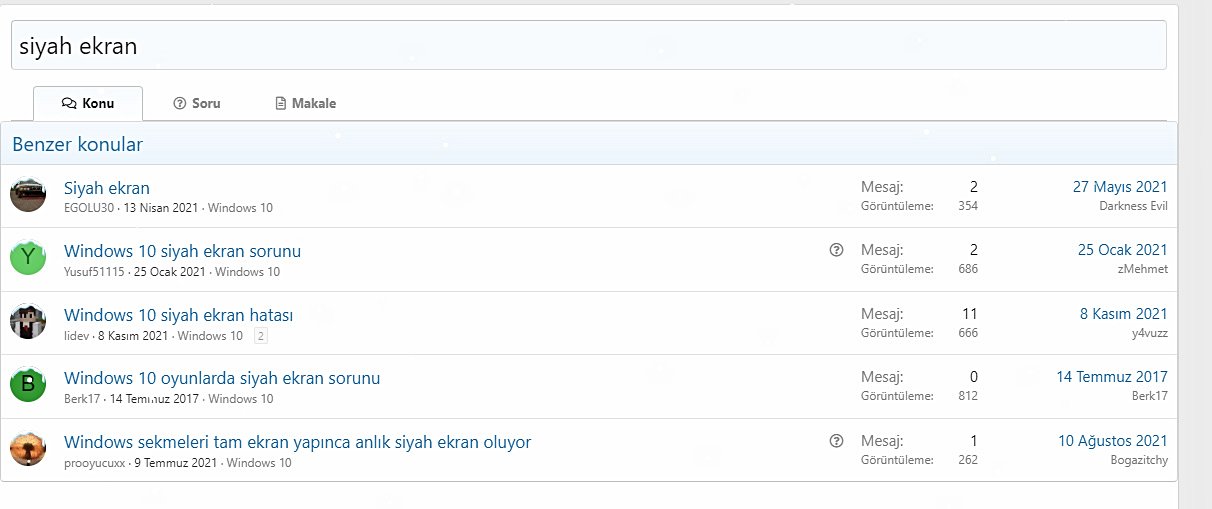1212x509 pixels.
Task: Select the Soru tab
Action: point(197,103)
